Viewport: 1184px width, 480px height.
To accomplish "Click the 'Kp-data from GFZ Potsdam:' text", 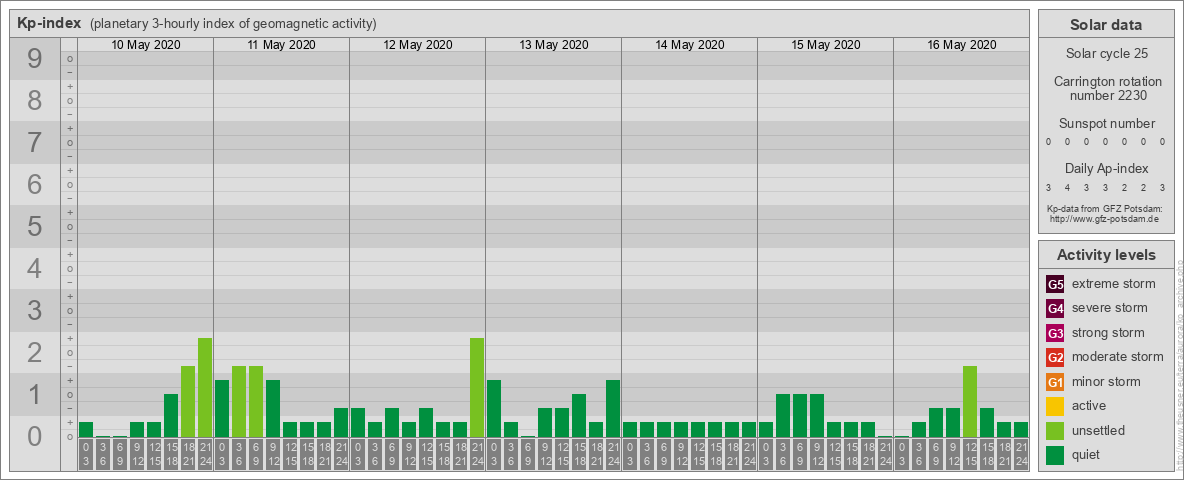I will pos(1104,208).
